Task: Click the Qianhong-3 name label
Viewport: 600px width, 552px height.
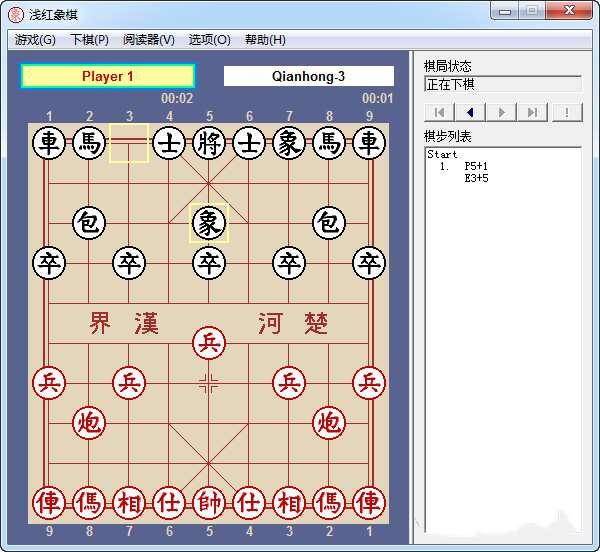Action: [308, 76]
